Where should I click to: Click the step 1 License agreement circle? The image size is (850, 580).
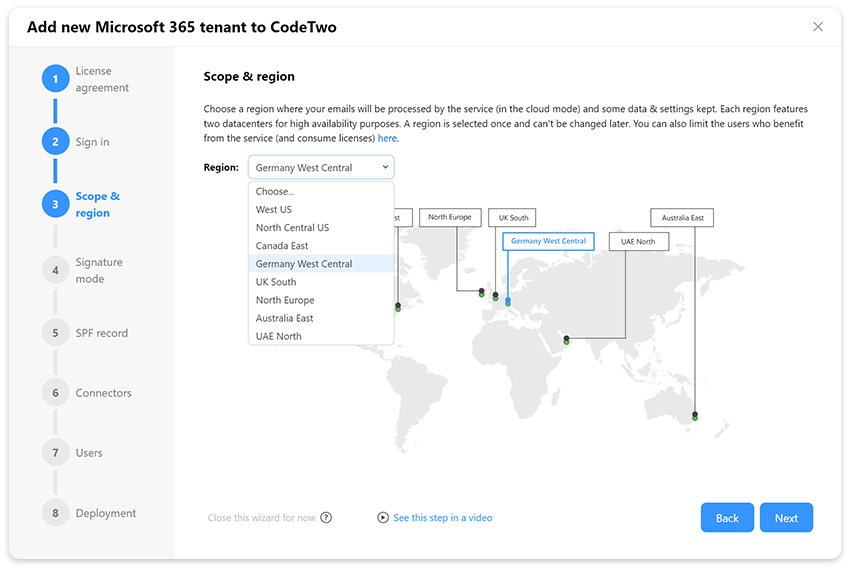pos(55,79)
